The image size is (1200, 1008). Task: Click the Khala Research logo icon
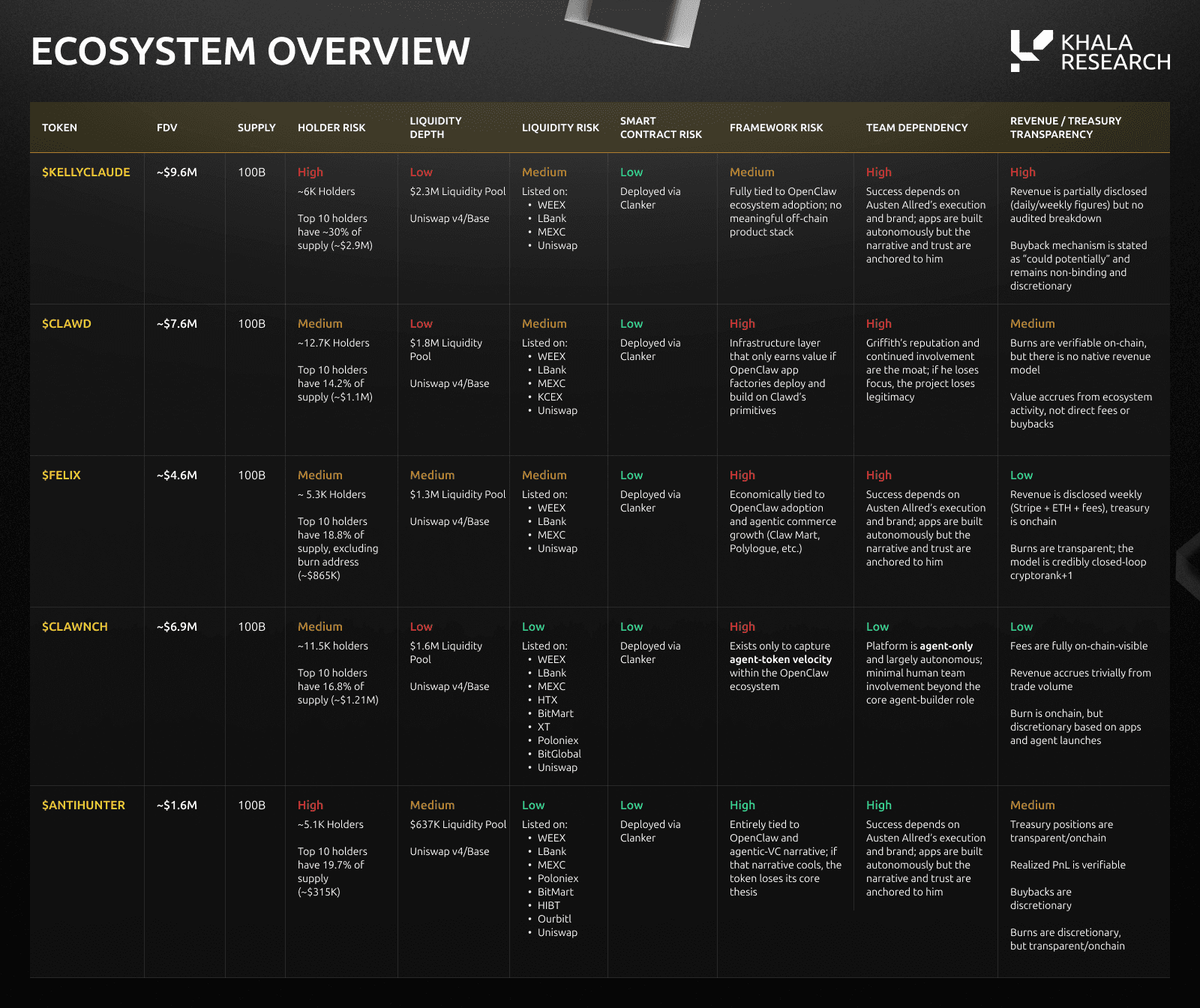tap(1031, 51)
